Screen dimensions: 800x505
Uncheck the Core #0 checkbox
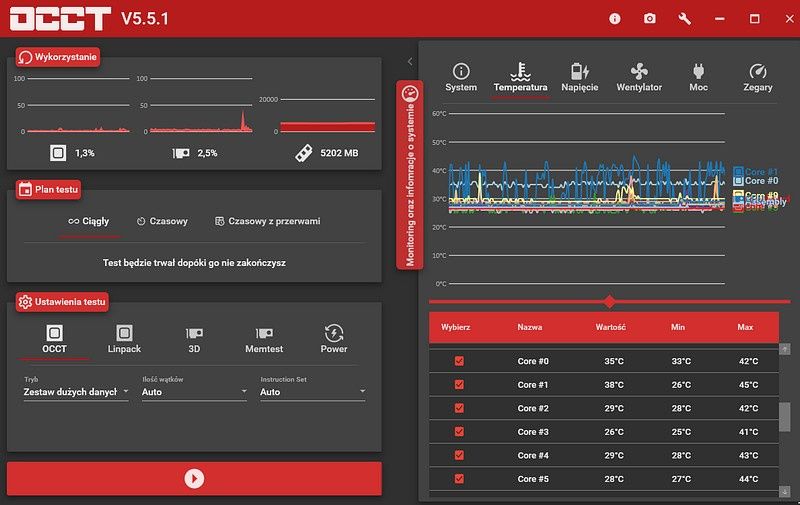(459, 361)
